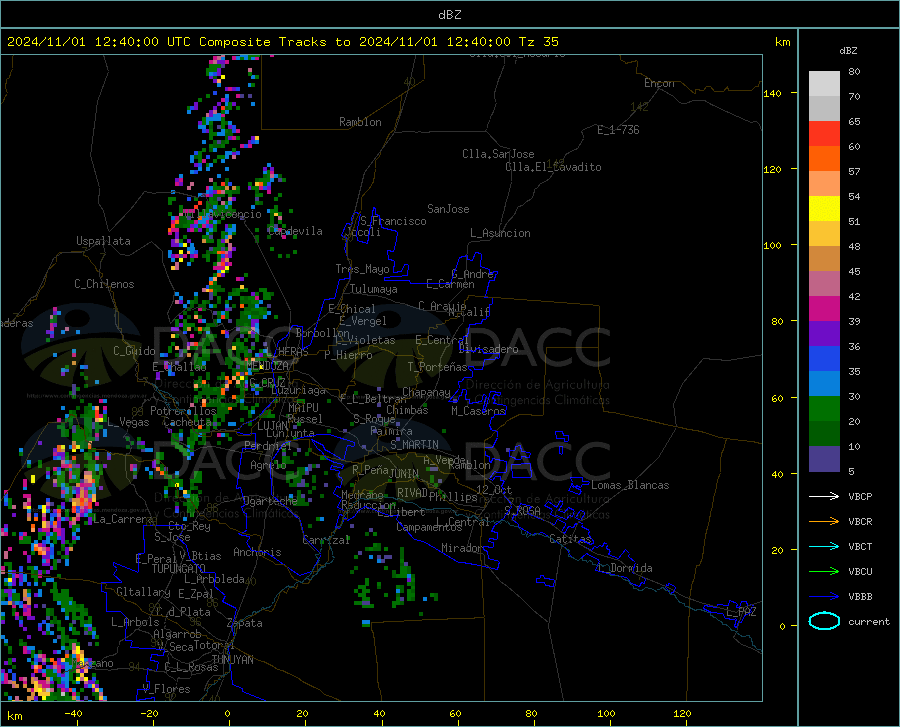Click the VBCP legend label
Image resolution: width=900 pixels, height=727 pixels.
(860, 496)
